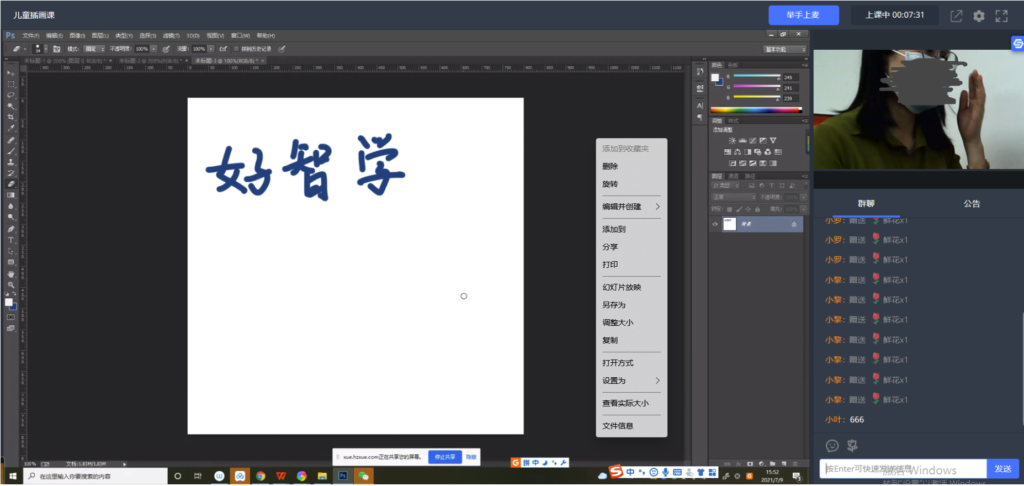
Task: Add a Curves adjustment
Action: pos(753,140)
